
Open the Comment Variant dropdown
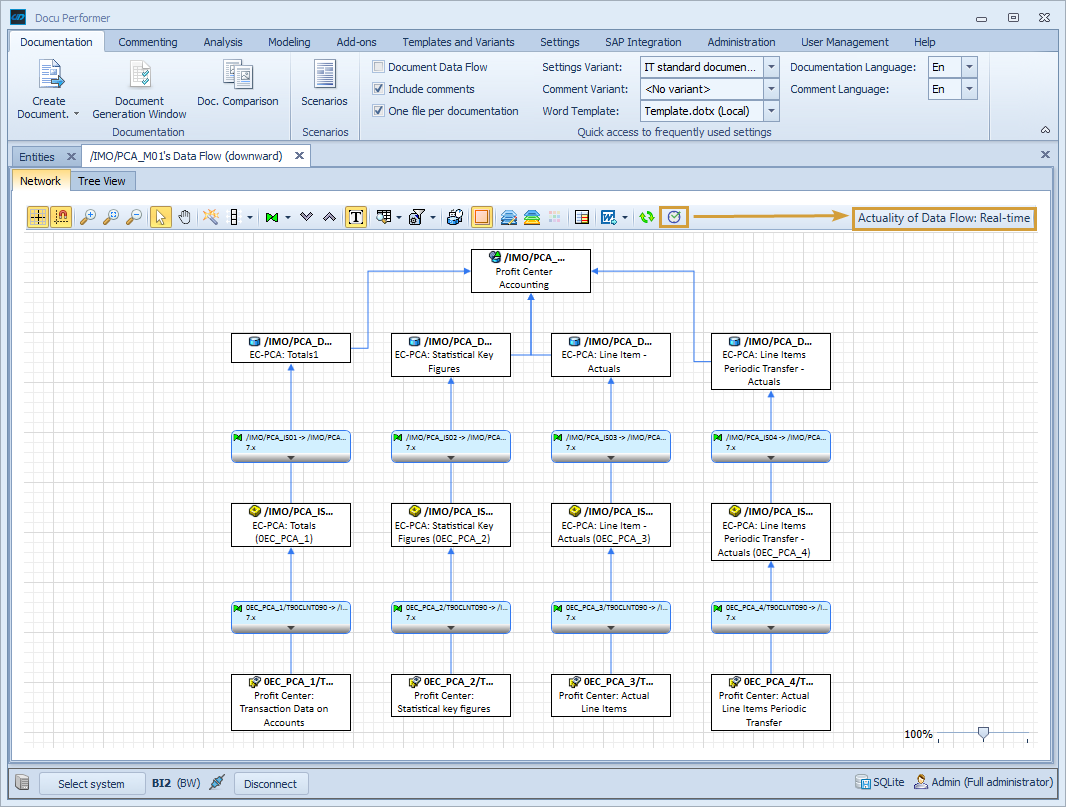pos(769,89)
